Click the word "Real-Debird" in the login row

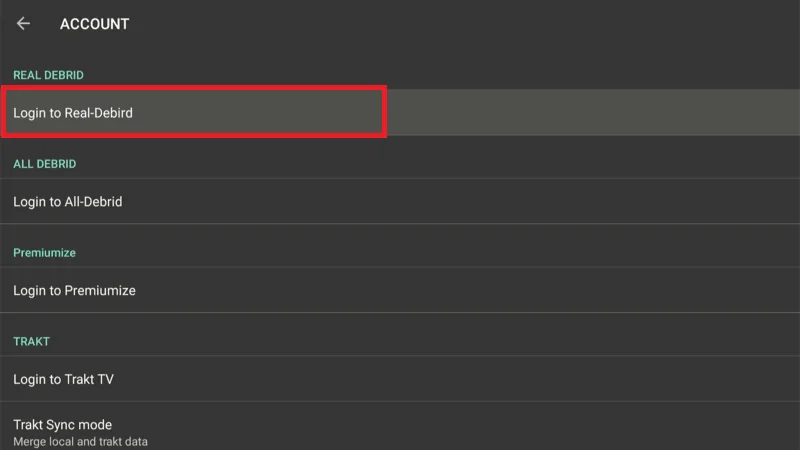click(98, 113)
